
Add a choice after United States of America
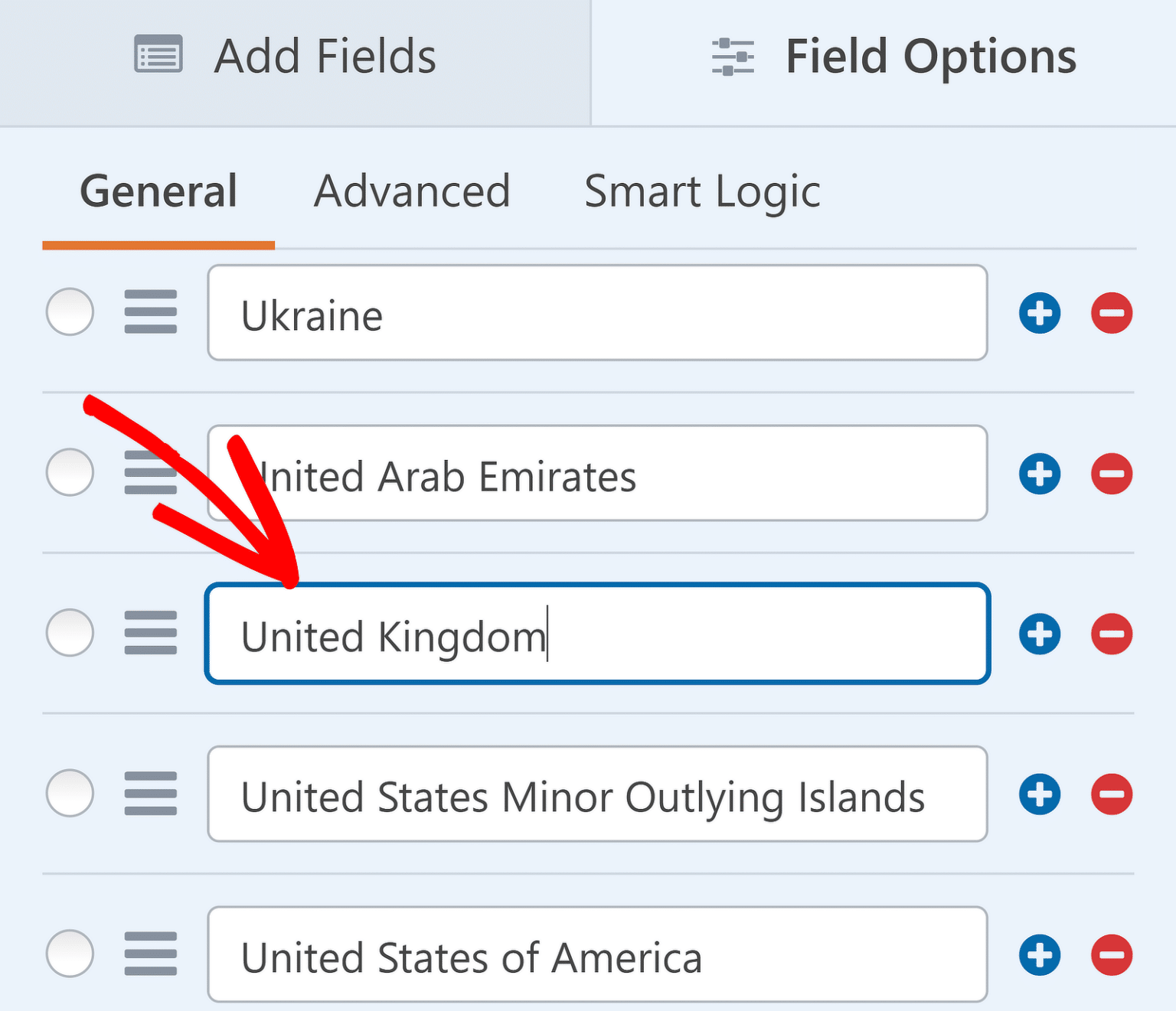1039,954
